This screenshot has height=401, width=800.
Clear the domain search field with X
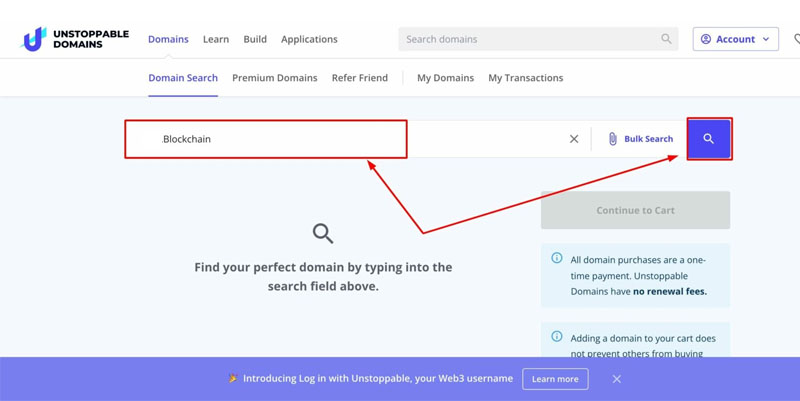pyautogui.click(x=574, y=139)
